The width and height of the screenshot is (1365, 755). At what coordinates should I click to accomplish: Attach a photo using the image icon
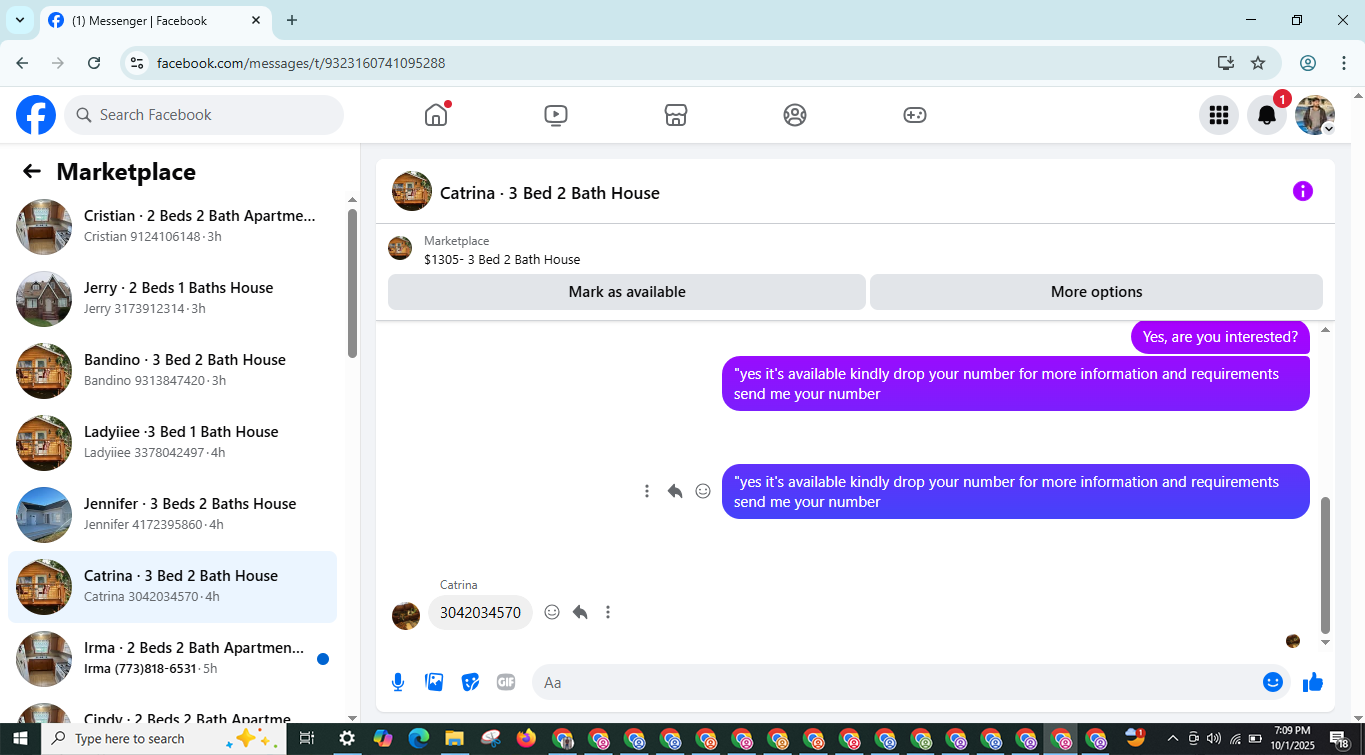[x=434, y=682]
